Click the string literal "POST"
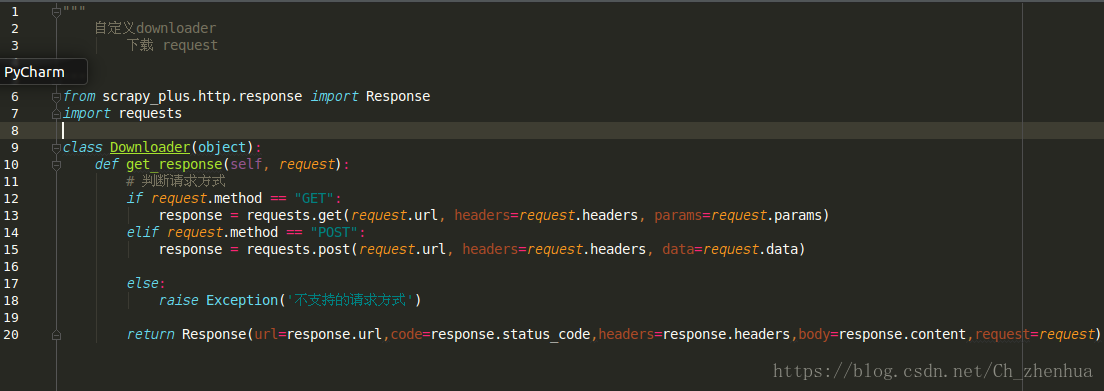This screenshot has width=1104, height=391. point(334,232)
